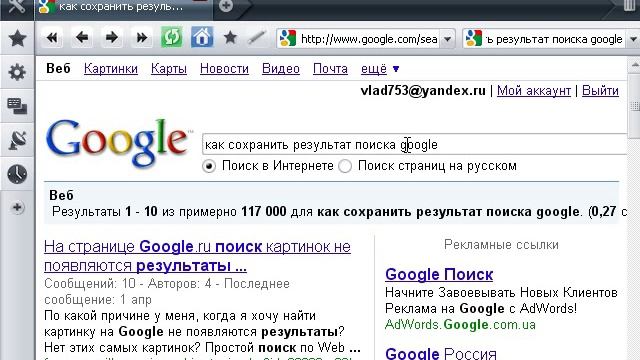Open the Видео link

tap(281, 69)
